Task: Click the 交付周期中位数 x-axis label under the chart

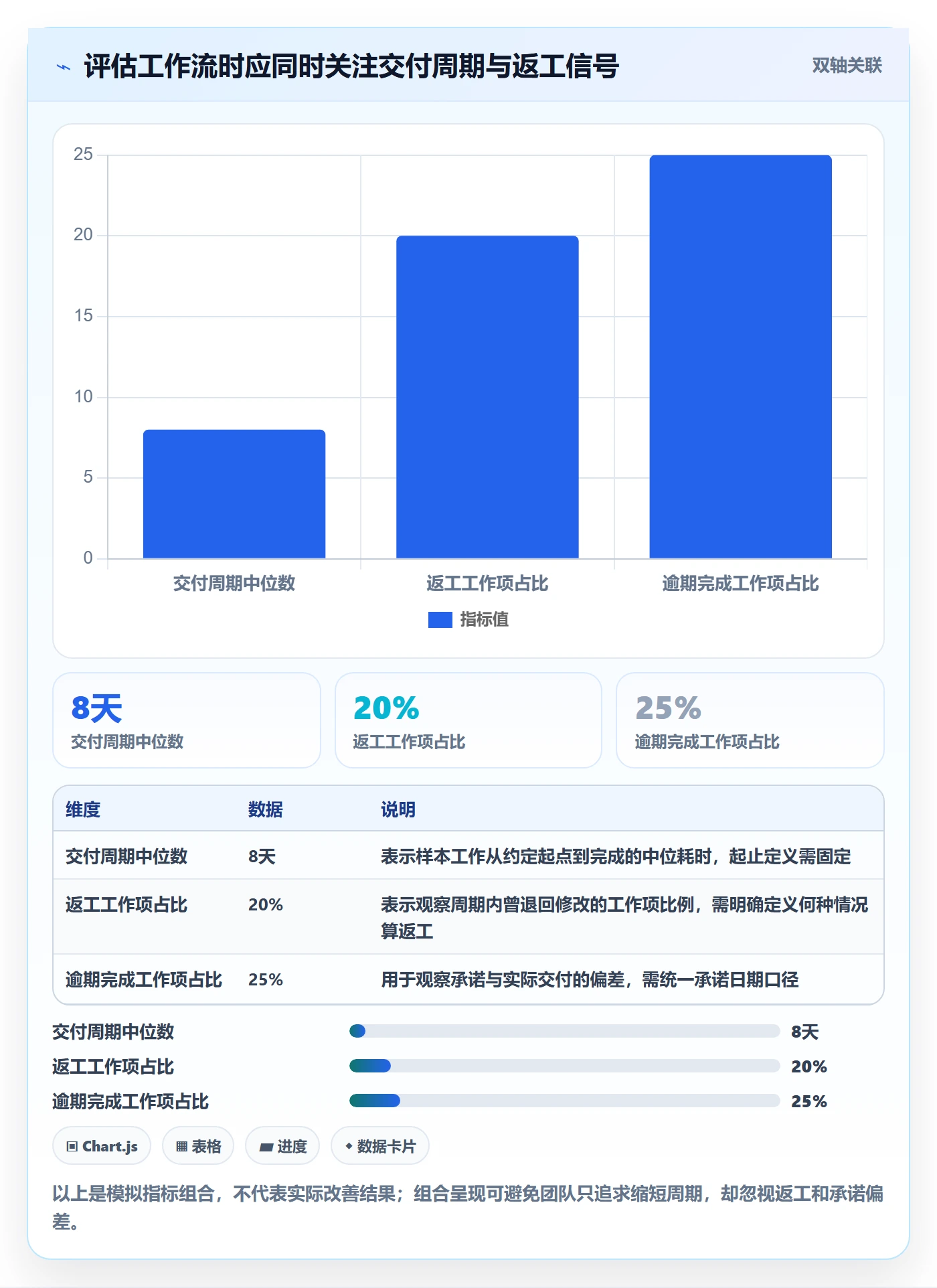Action: click(234, 583)
